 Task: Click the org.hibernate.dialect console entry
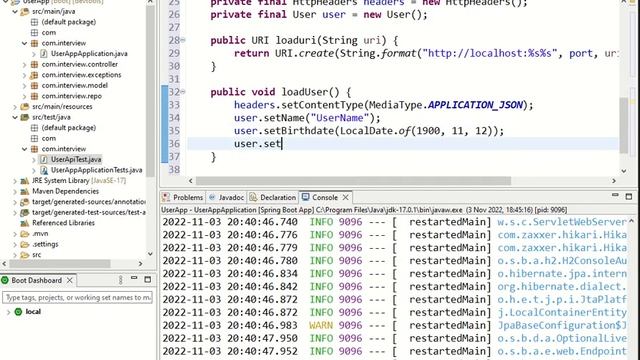pyautogui.click(x=562, y=287)
